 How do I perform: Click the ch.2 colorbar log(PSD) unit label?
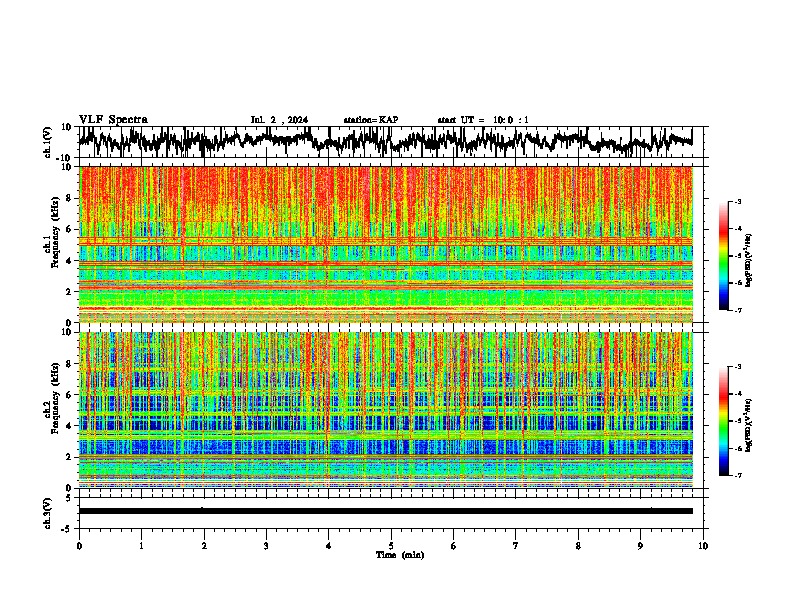[x=749, y=426]
